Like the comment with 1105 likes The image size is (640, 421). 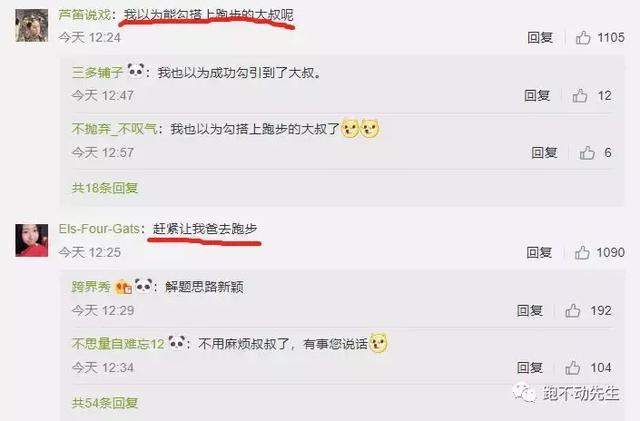(x=583, y=38)
